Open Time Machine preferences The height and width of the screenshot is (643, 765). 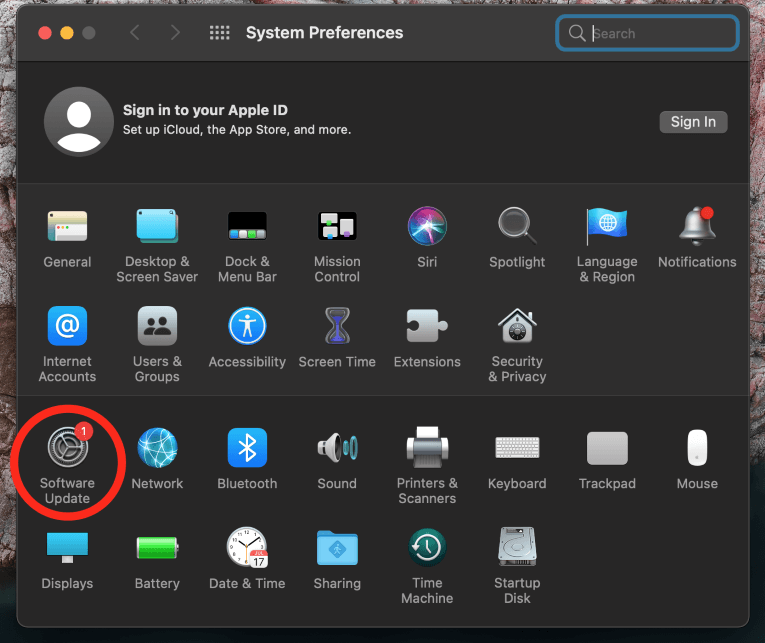pos(427,548)
